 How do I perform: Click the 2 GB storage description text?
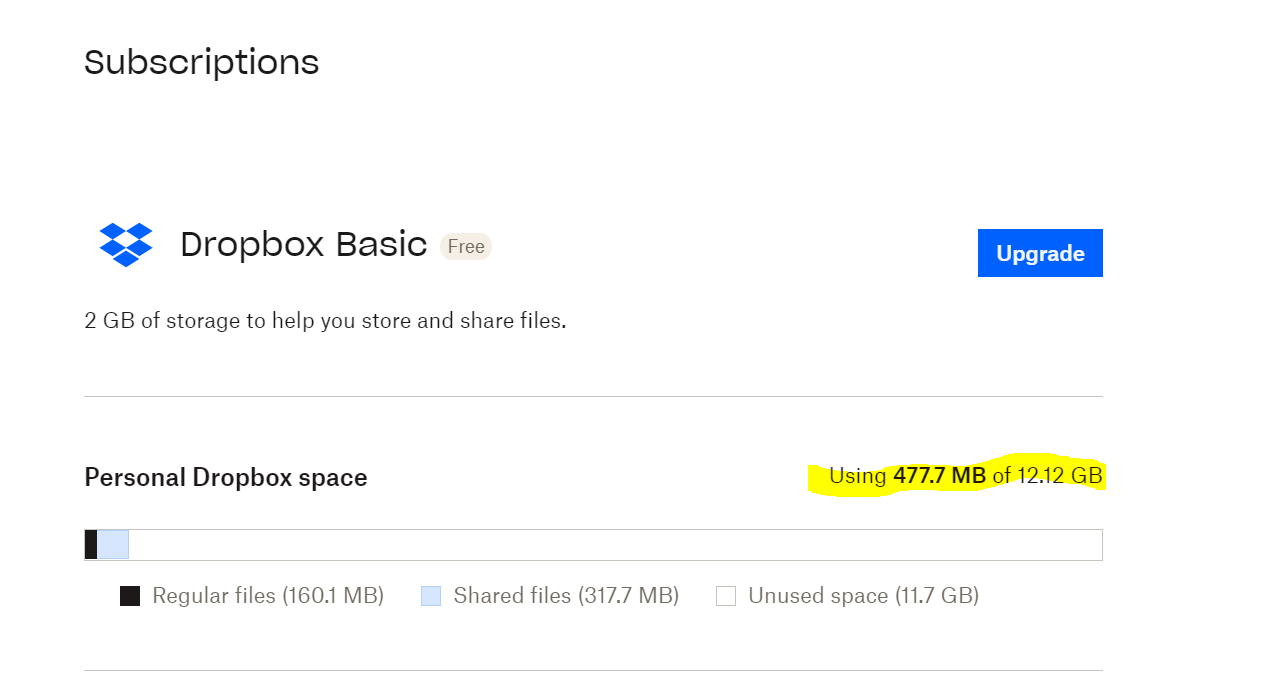pos(324,320)
